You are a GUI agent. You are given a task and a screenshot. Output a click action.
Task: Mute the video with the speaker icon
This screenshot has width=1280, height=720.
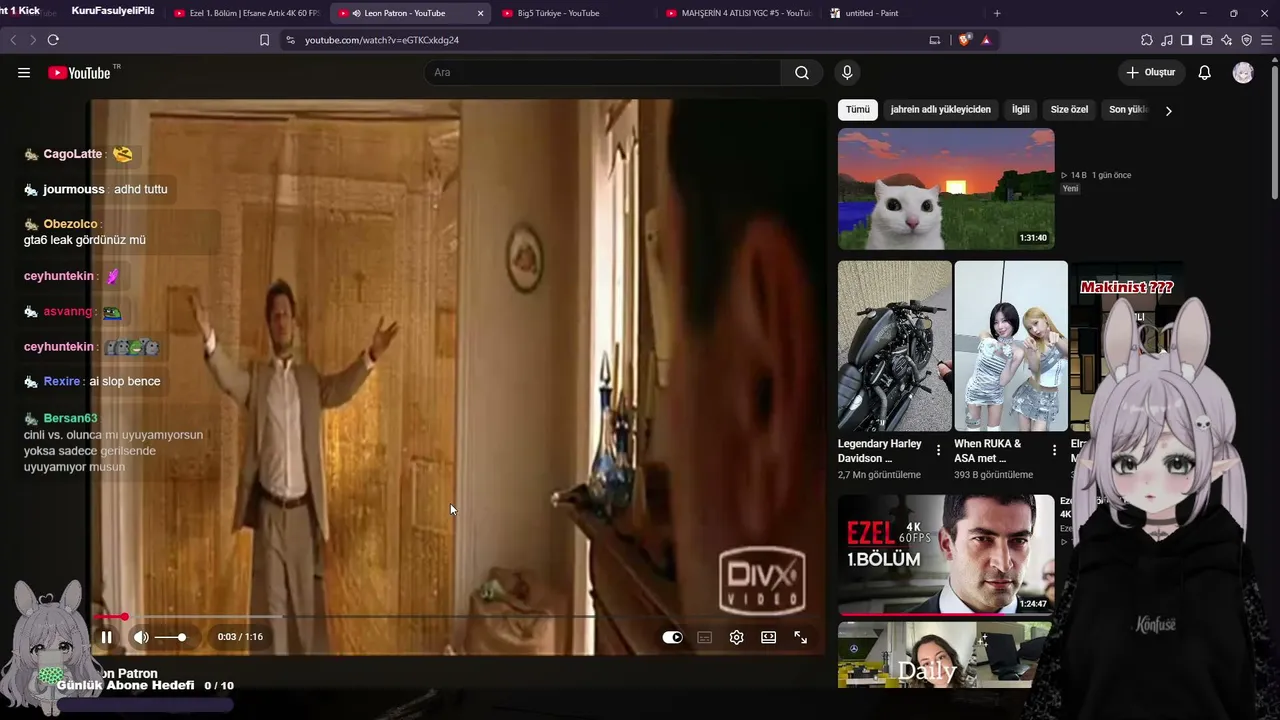click(141, 637)
